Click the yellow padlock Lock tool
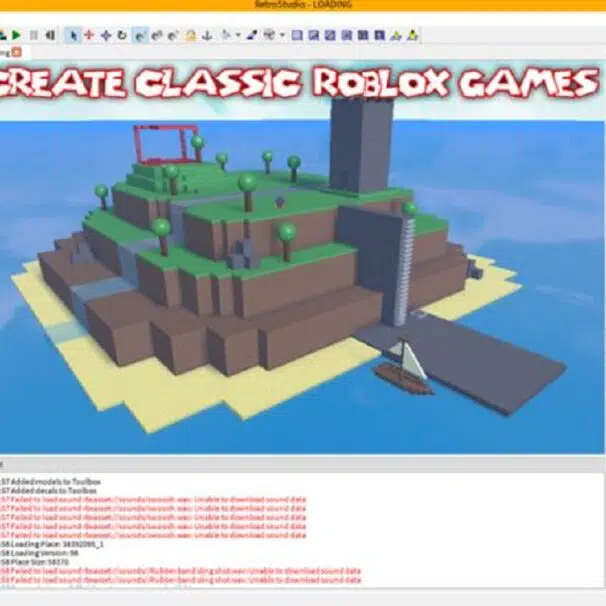Image resolution: width=606 pixels, height=606 pixels. tap(191, 35)
